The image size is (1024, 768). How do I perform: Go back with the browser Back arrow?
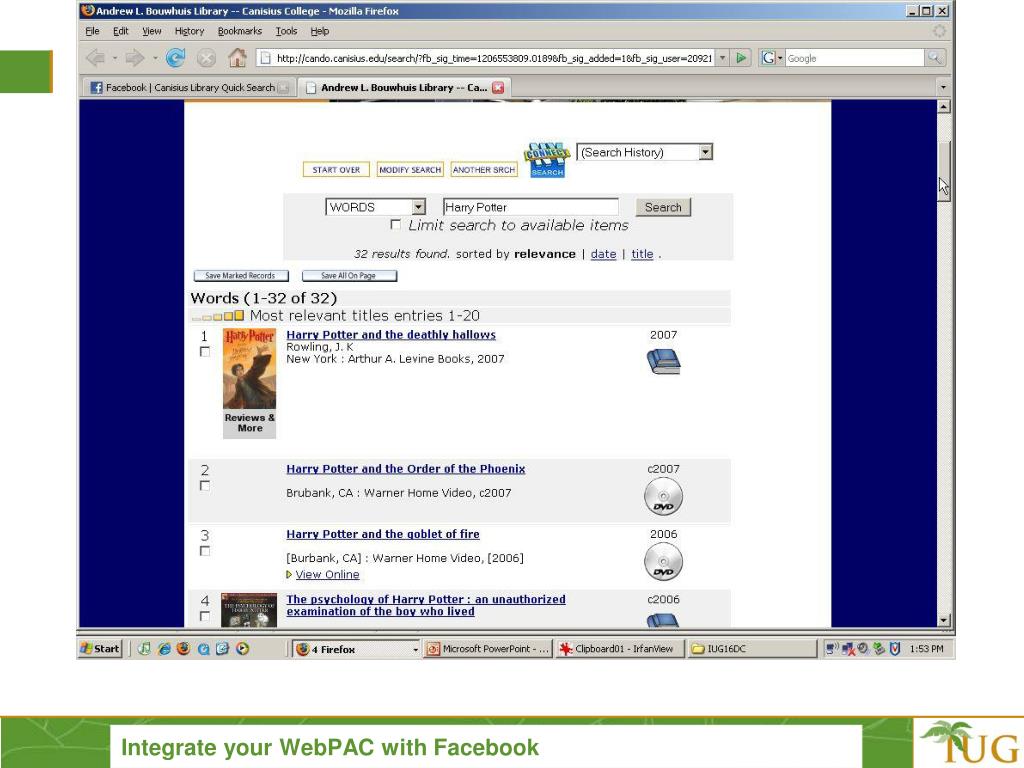(95, 58)
